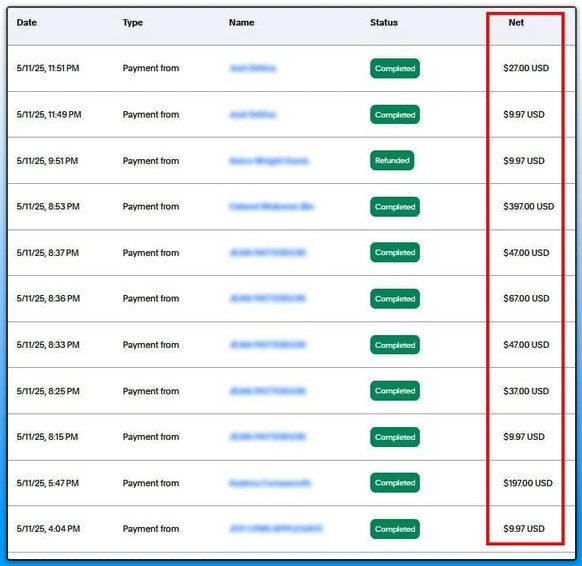Screen dimensions: 582x566
Task: Click $9.97 USD in the refunded 9:51 PM row
Action: tap(524, 161)
